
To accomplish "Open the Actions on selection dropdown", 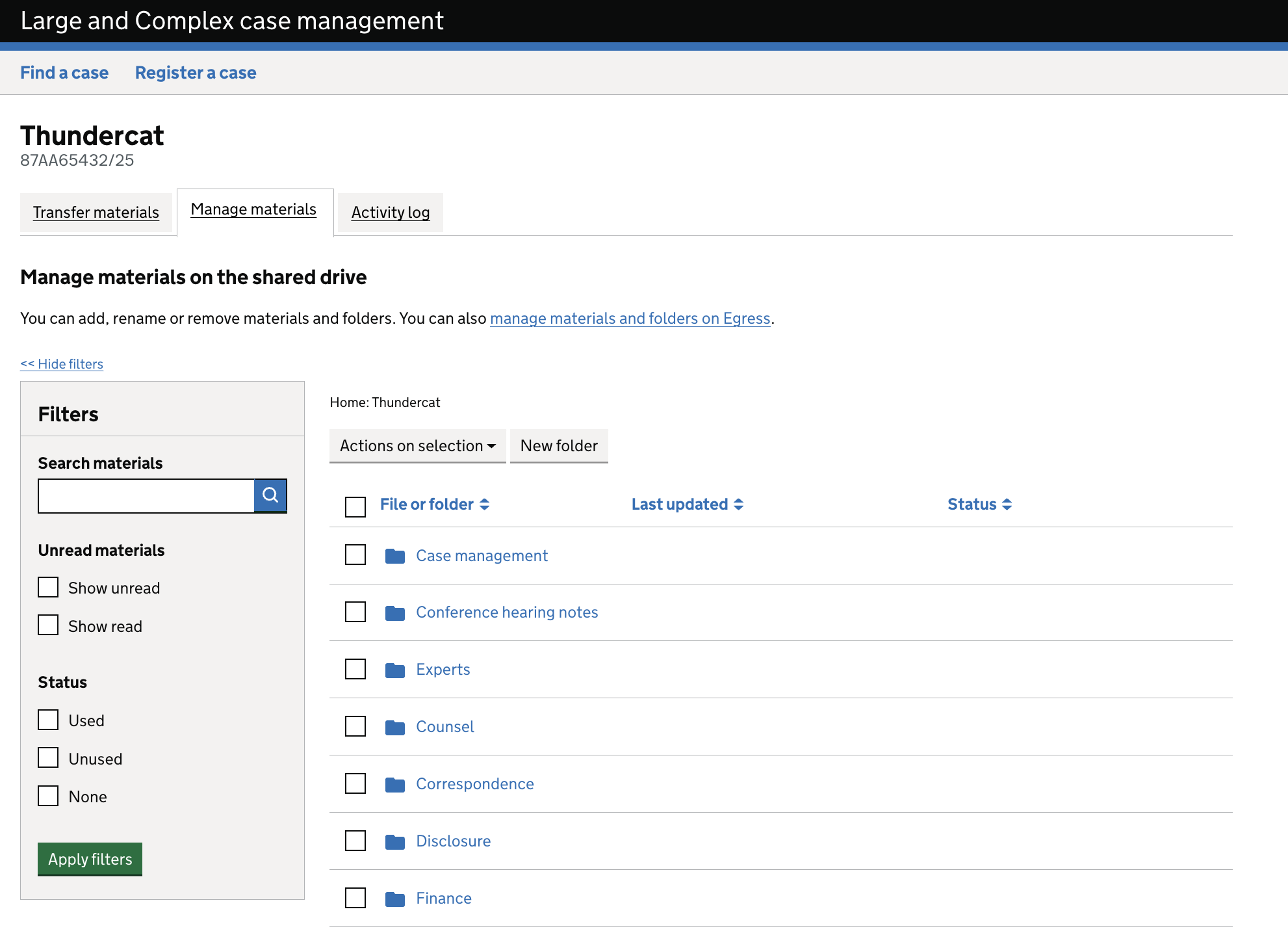I will click(x=417, y=446).
